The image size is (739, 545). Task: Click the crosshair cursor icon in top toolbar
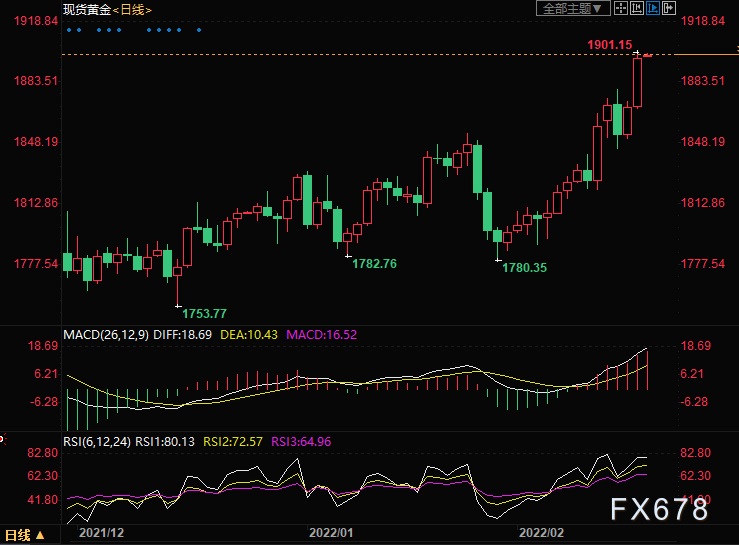pyautogui.click(x=621, y=9)
